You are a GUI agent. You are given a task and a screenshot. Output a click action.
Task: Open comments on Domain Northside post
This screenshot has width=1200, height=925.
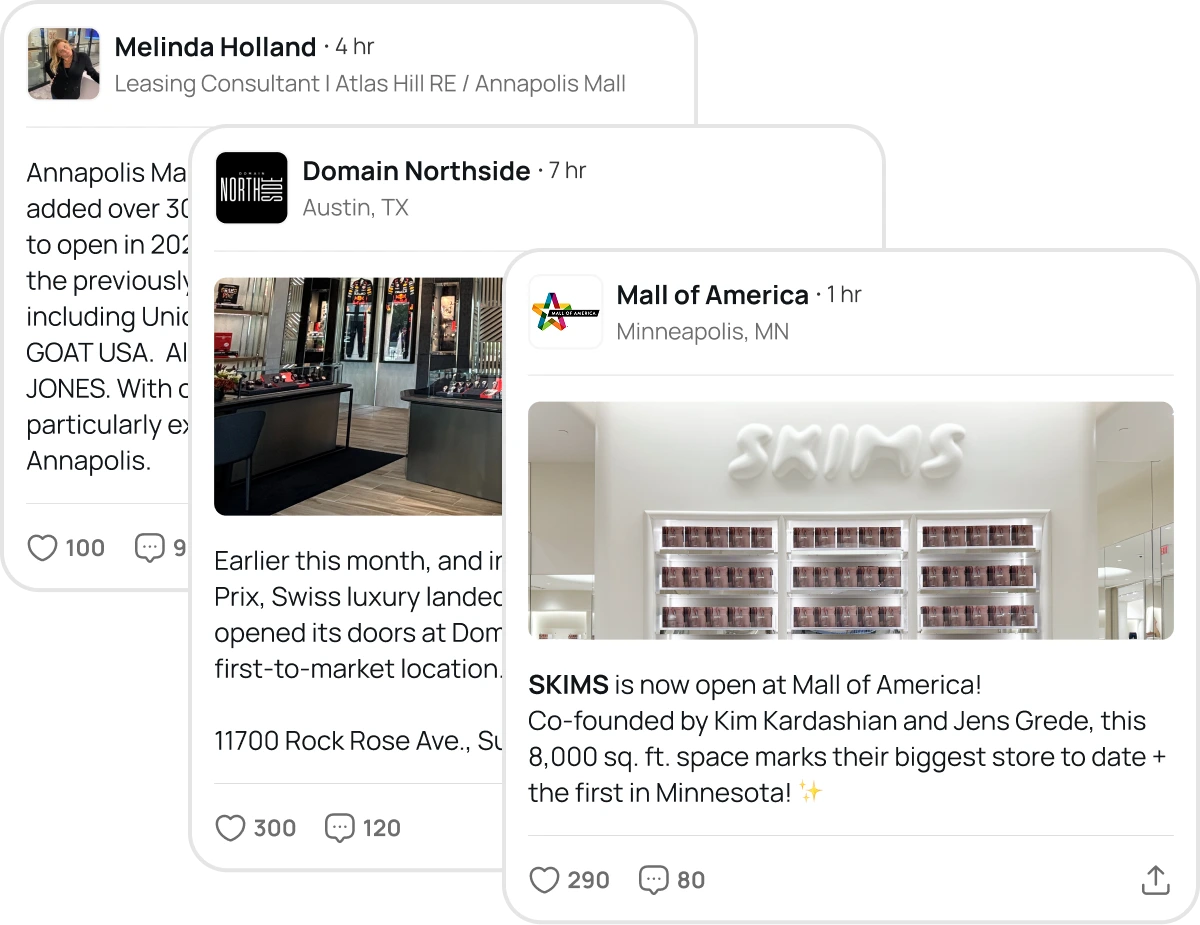[x=340, y=828]
